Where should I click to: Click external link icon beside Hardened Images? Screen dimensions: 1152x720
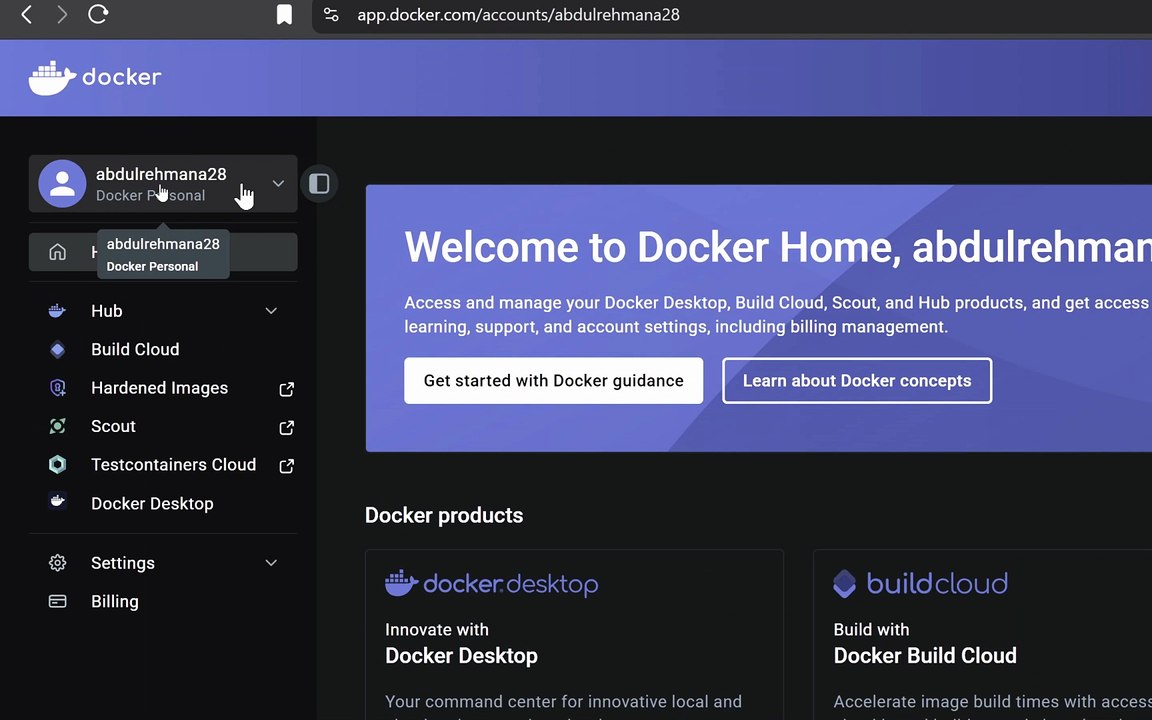pos(287,389)
